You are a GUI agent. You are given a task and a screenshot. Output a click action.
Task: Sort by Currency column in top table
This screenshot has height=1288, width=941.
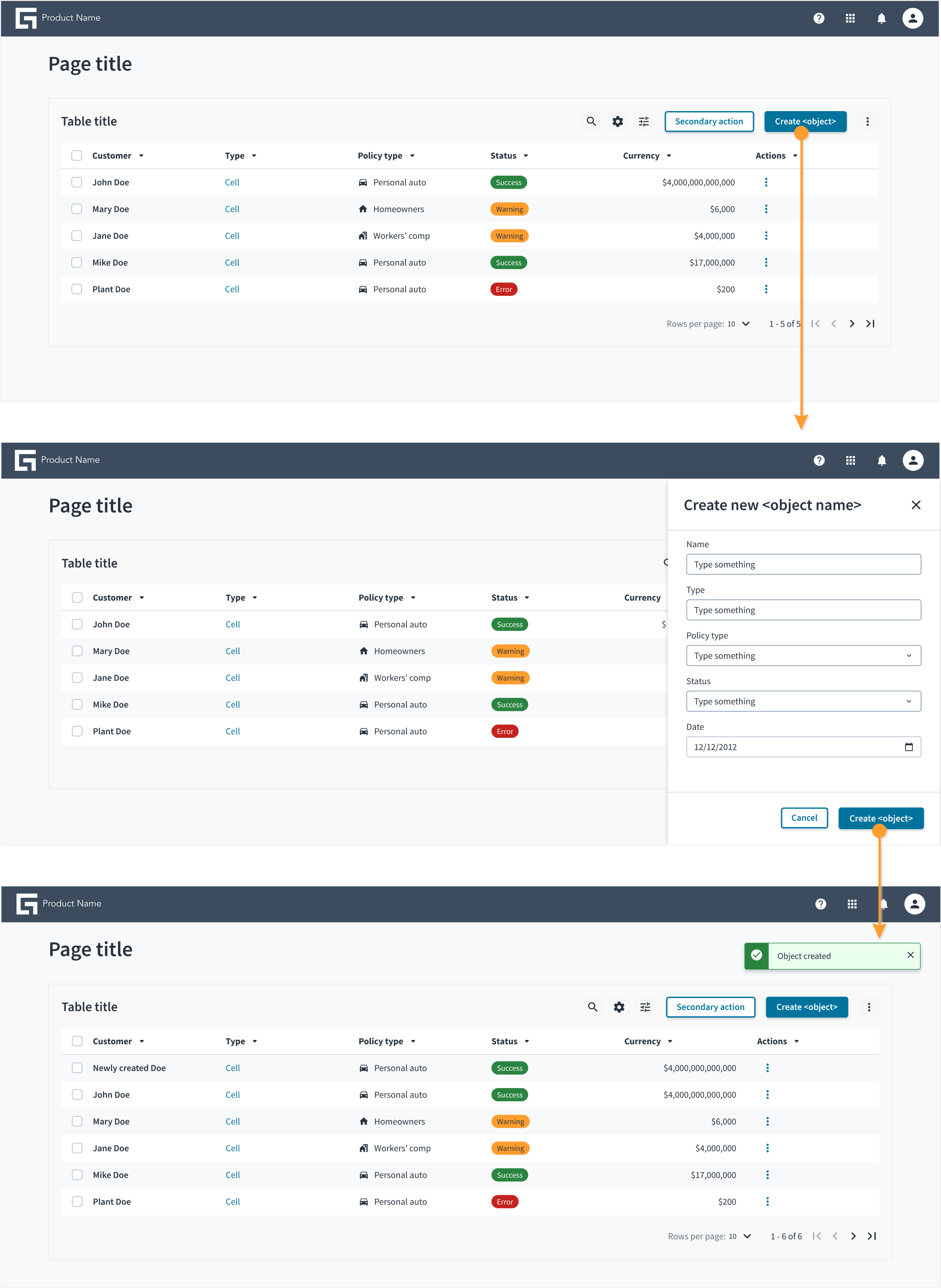coord(647,155)
